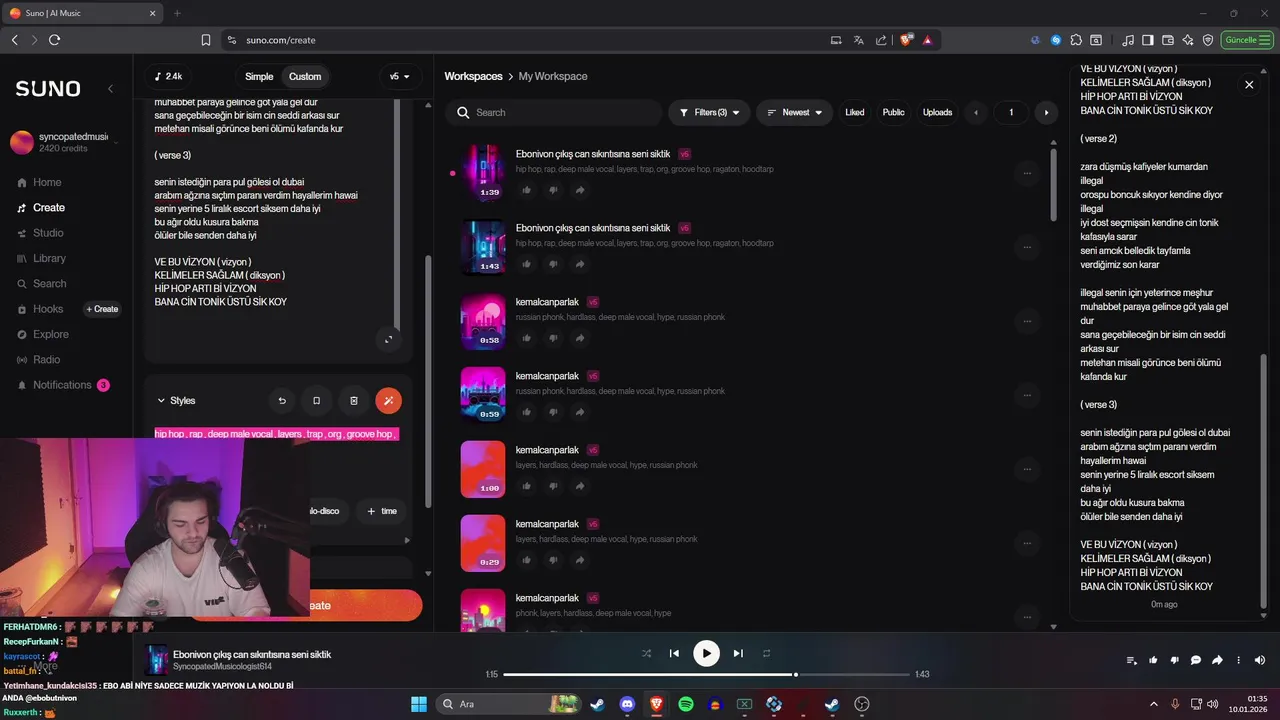This screenshot has height=720, width=1280.
Task: Share the playing song from player bar
Action: click(1217, 660)
